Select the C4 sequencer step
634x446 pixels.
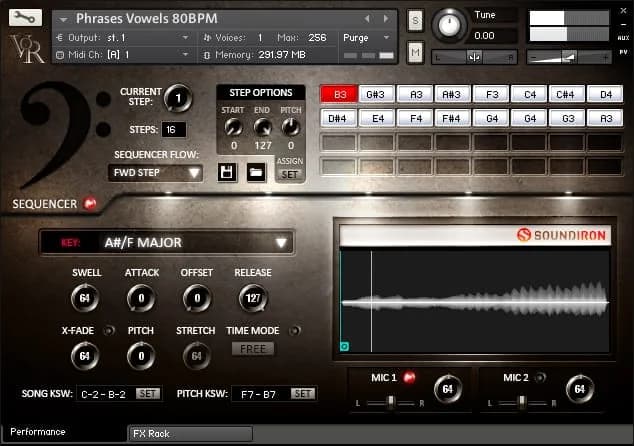point(528,94)
